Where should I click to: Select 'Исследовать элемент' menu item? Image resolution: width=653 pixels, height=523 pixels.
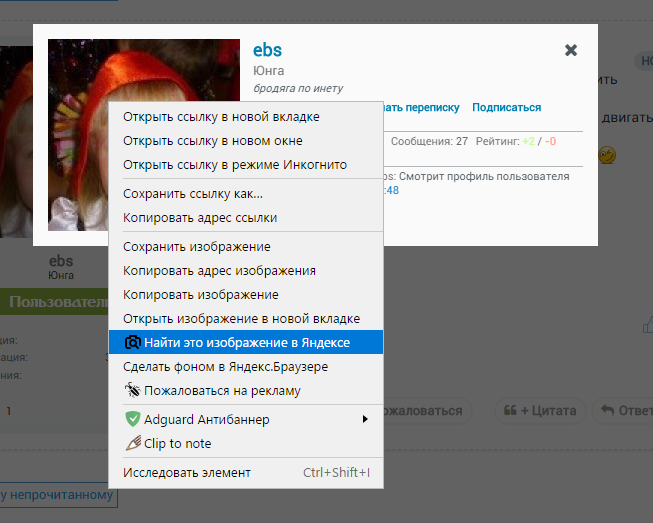click(x=246, y=473)
